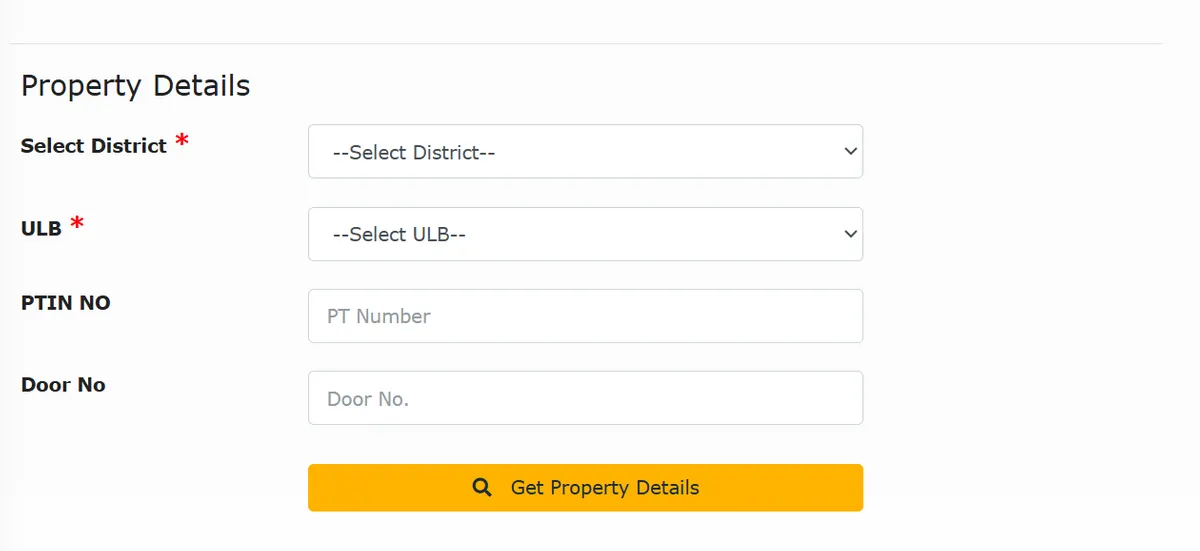1200x551 pixels.
Task: Click the "Property Details" section heading
Action: [135, 86]
